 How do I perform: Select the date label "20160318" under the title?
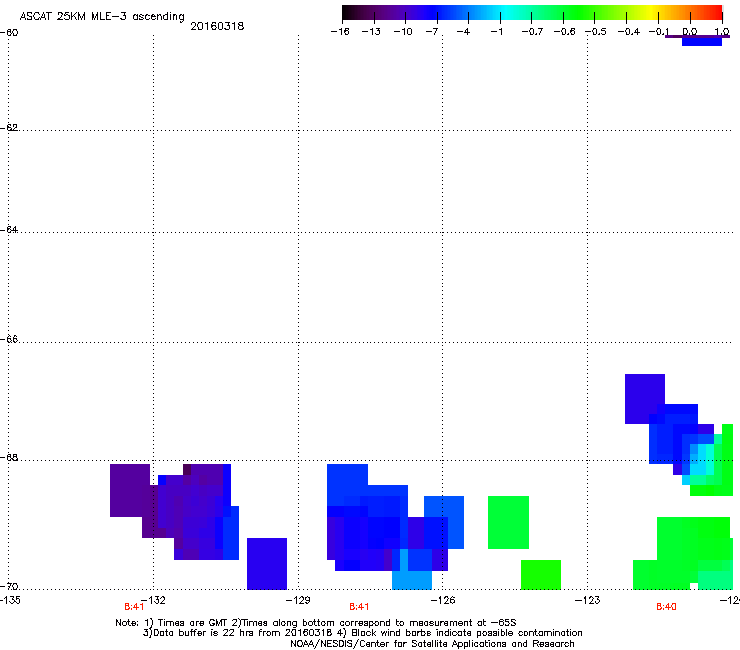tap(217, 26)
